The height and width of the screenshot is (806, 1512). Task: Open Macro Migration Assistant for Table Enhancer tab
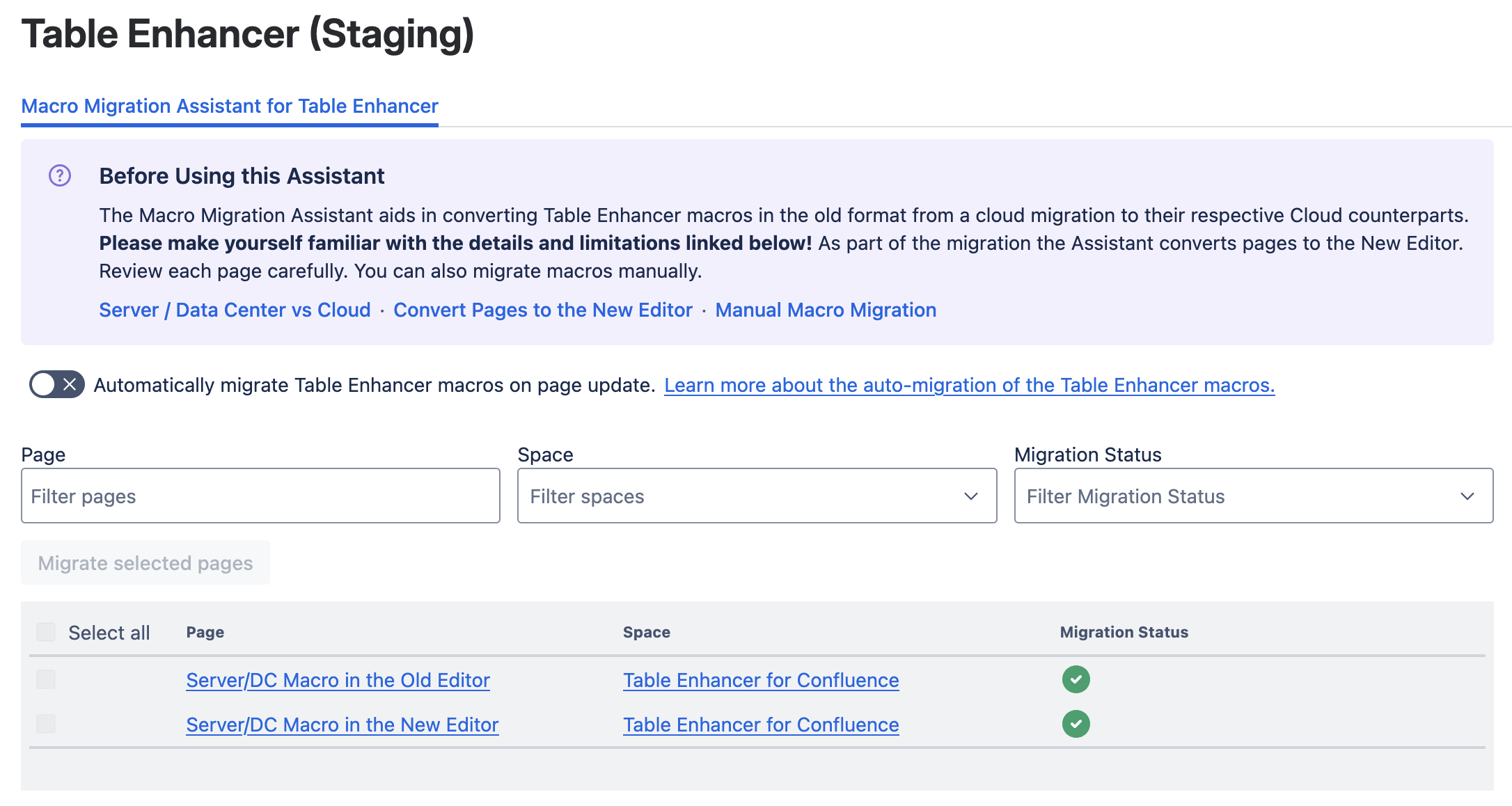click(x=230, y=106)
